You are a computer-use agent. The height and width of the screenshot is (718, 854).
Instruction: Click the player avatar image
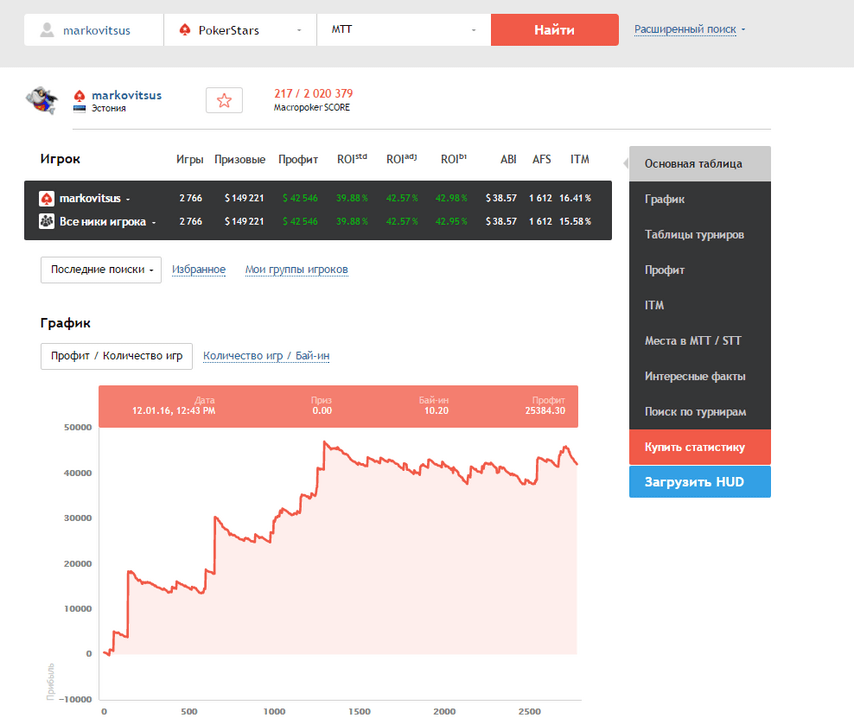click(x=42, y=100)
